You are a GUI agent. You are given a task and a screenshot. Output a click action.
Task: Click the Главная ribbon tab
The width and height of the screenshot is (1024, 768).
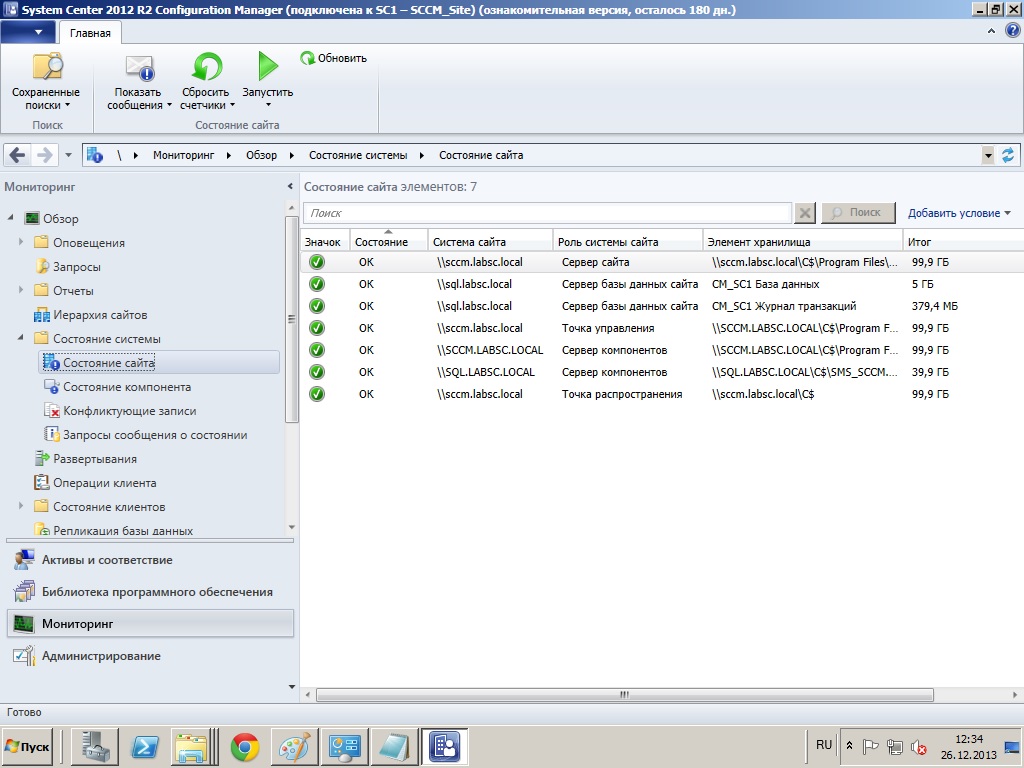pyautogui.click(x=90, y=33)
